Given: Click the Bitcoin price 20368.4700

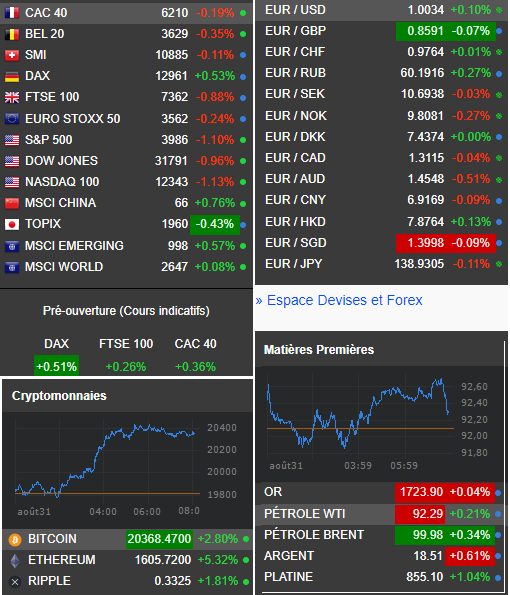Looking at the screenshot, I should [x=159, y=539].
